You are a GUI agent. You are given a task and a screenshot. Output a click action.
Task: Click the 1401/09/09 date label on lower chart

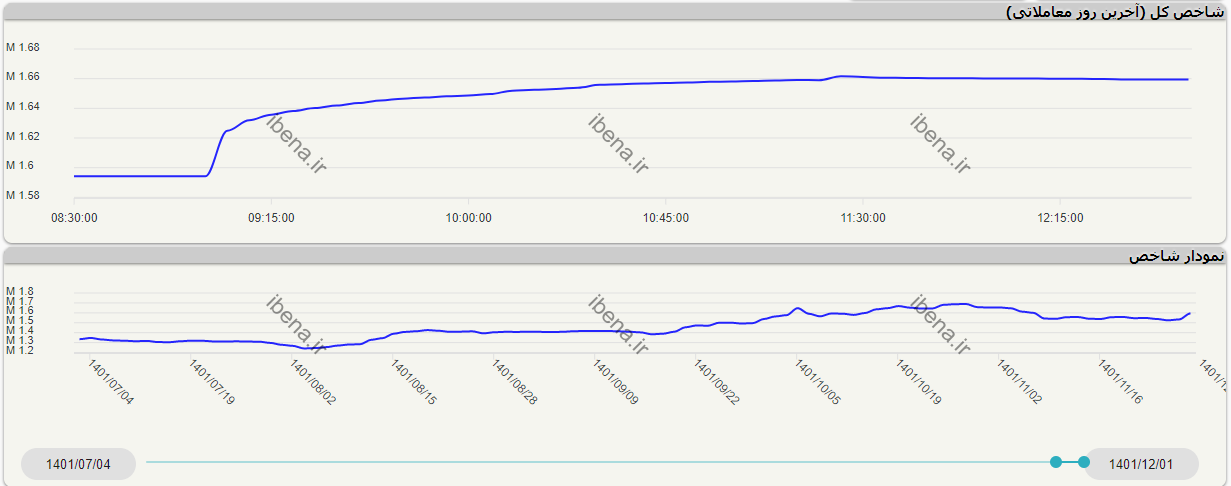coord(616,383)
